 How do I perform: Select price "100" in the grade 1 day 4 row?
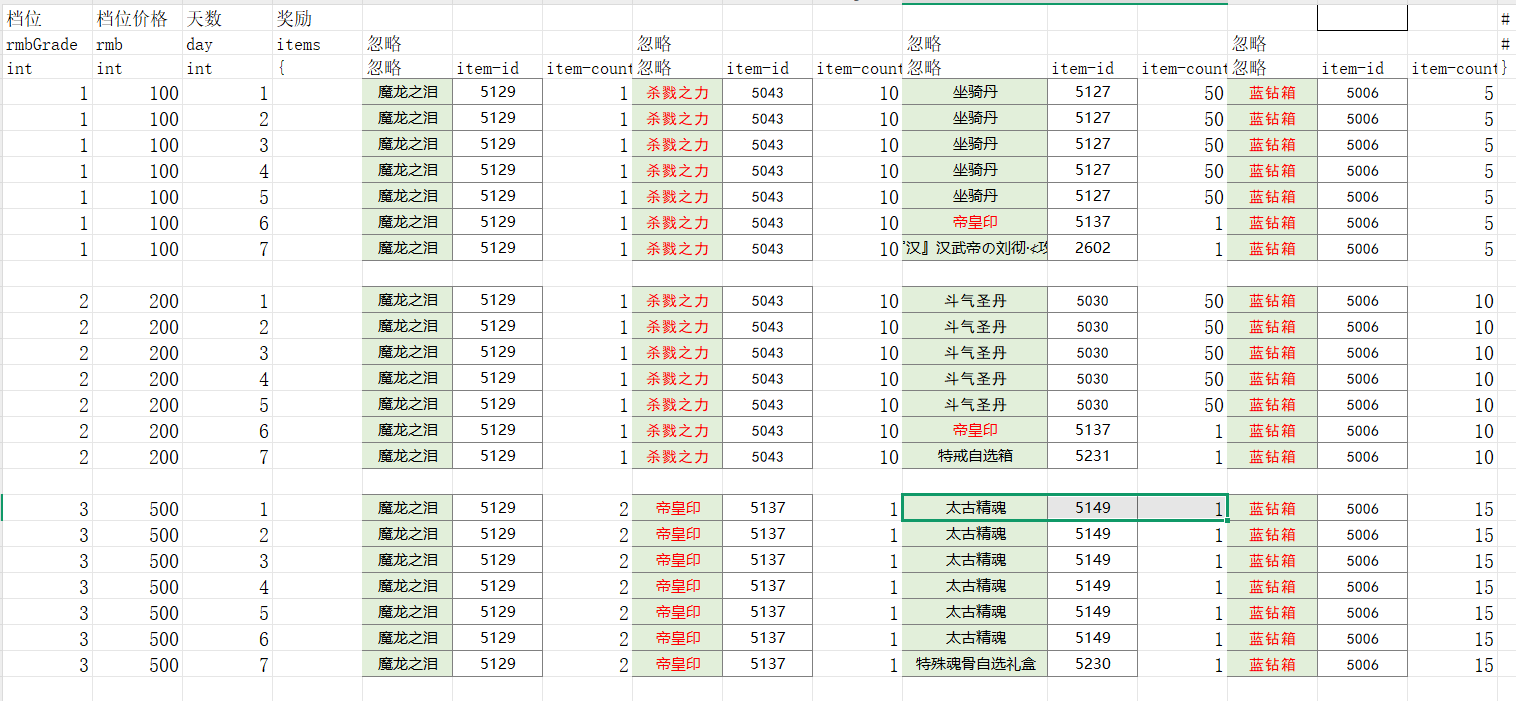137,170
